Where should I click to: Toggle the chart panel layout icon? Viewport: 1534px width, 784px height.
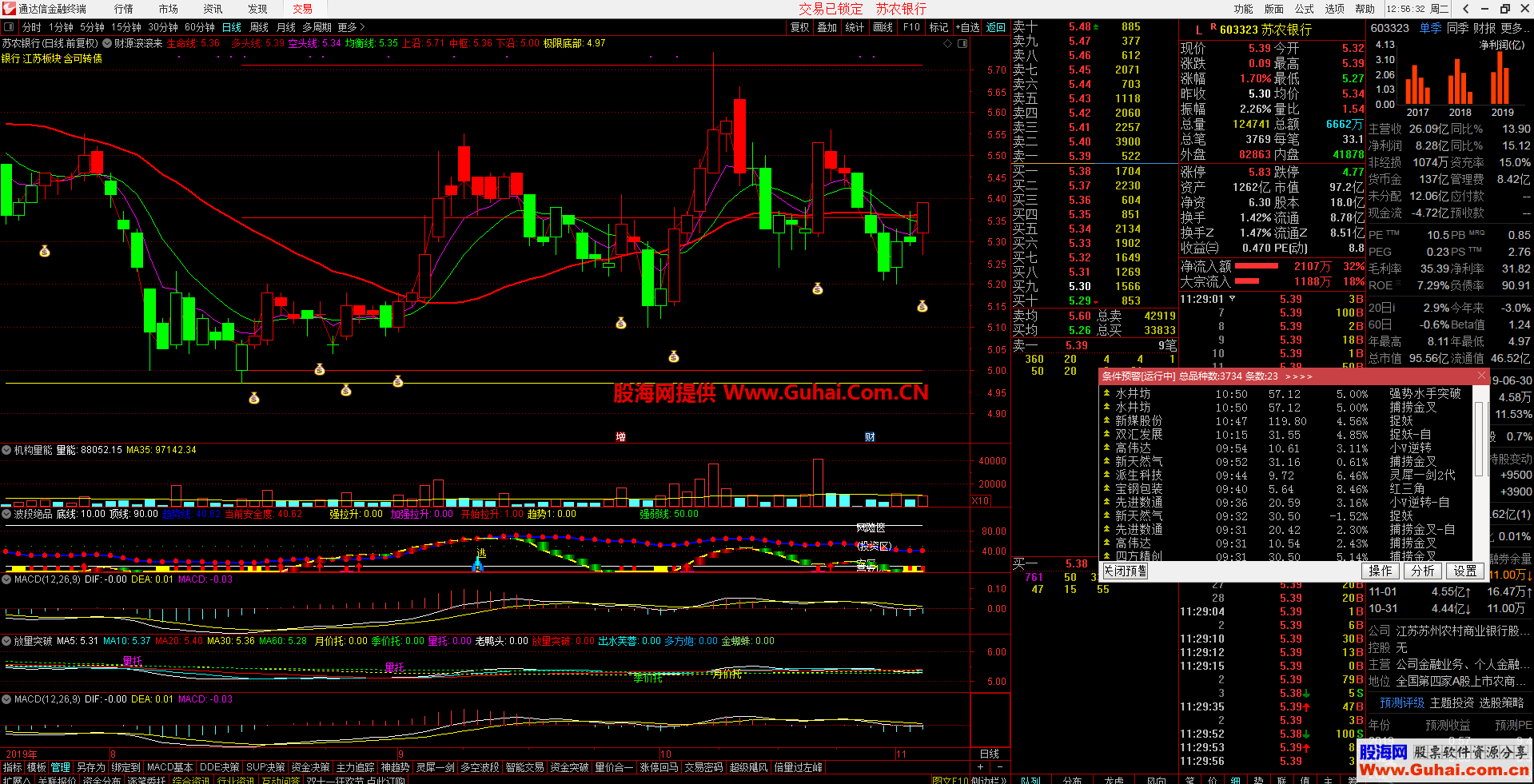pos(962,44)
